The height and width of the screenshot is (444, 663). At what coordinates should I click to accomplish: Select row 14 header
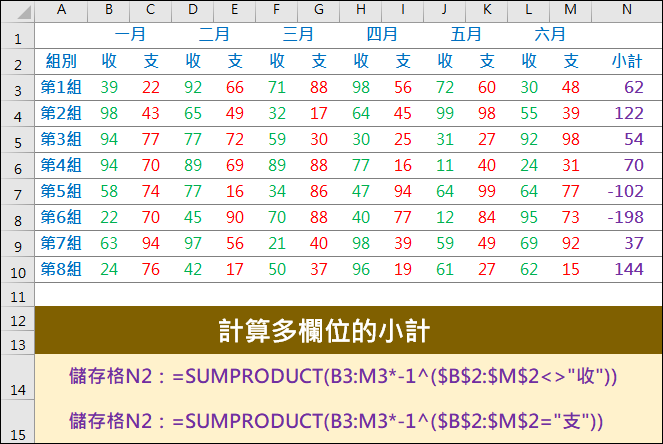click(x=18, y=377)
